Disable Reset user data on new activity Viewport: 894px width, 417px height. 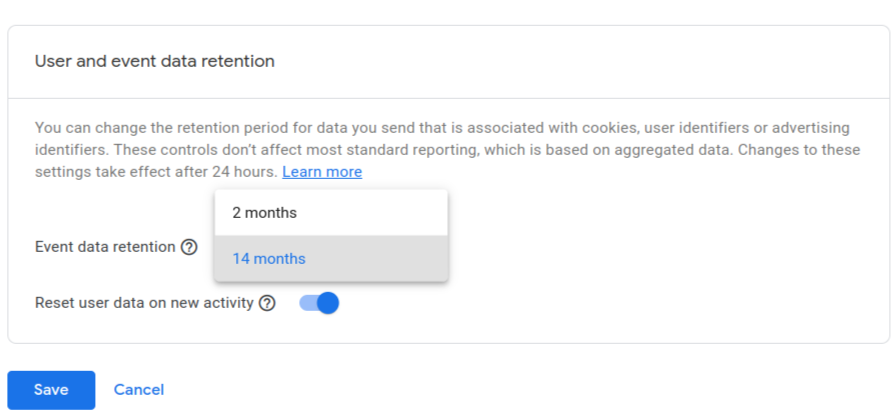coord(319,303)
